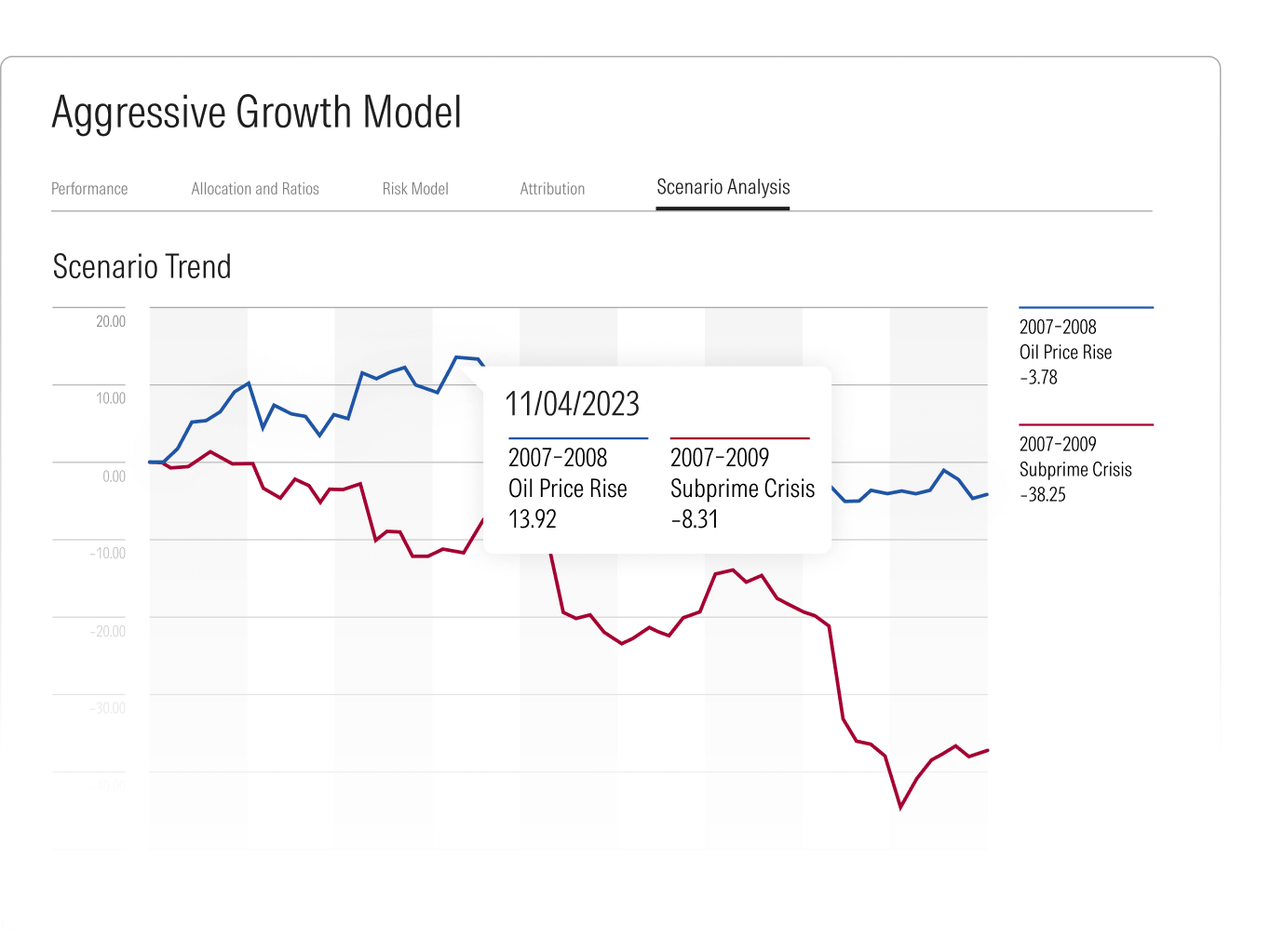The width and height of the screenshot is (1270, 952).
Task: Click the -38.25 value in the legend
Action: pyautogui.click(x=1042, y=495)
